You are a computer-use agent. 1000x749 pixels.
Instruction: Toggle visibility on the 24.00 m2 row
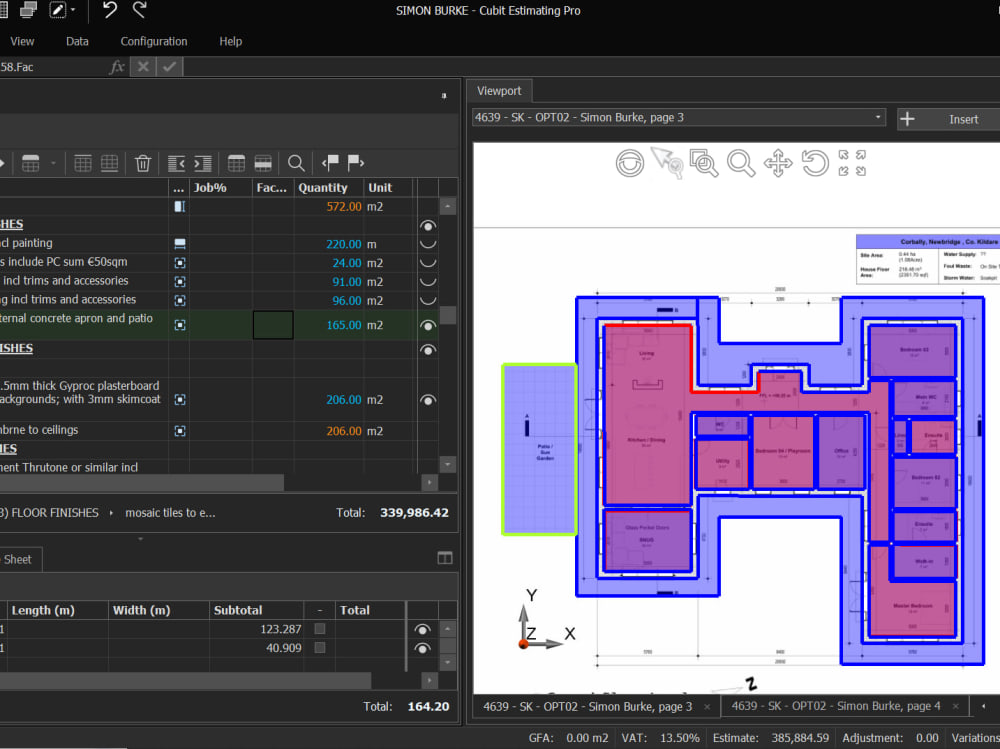[428, 263]
